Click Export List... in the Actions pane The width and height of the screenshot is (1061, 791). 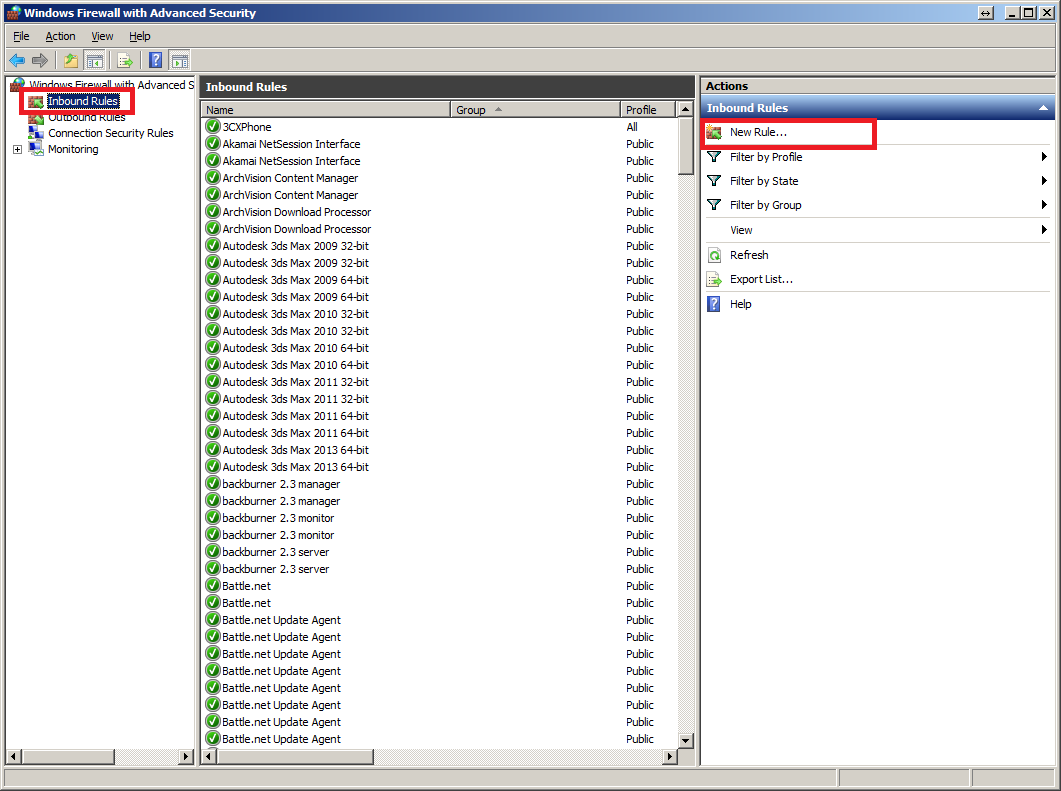[x=761, y=279]
